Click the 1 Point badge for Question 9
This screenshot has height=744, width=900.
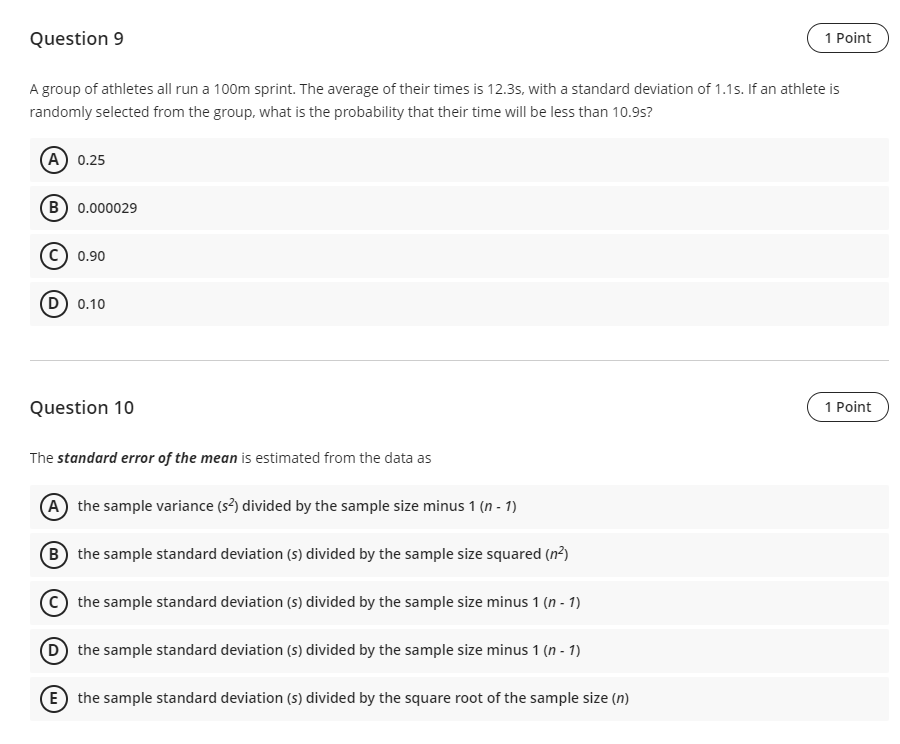click(847, 38)
